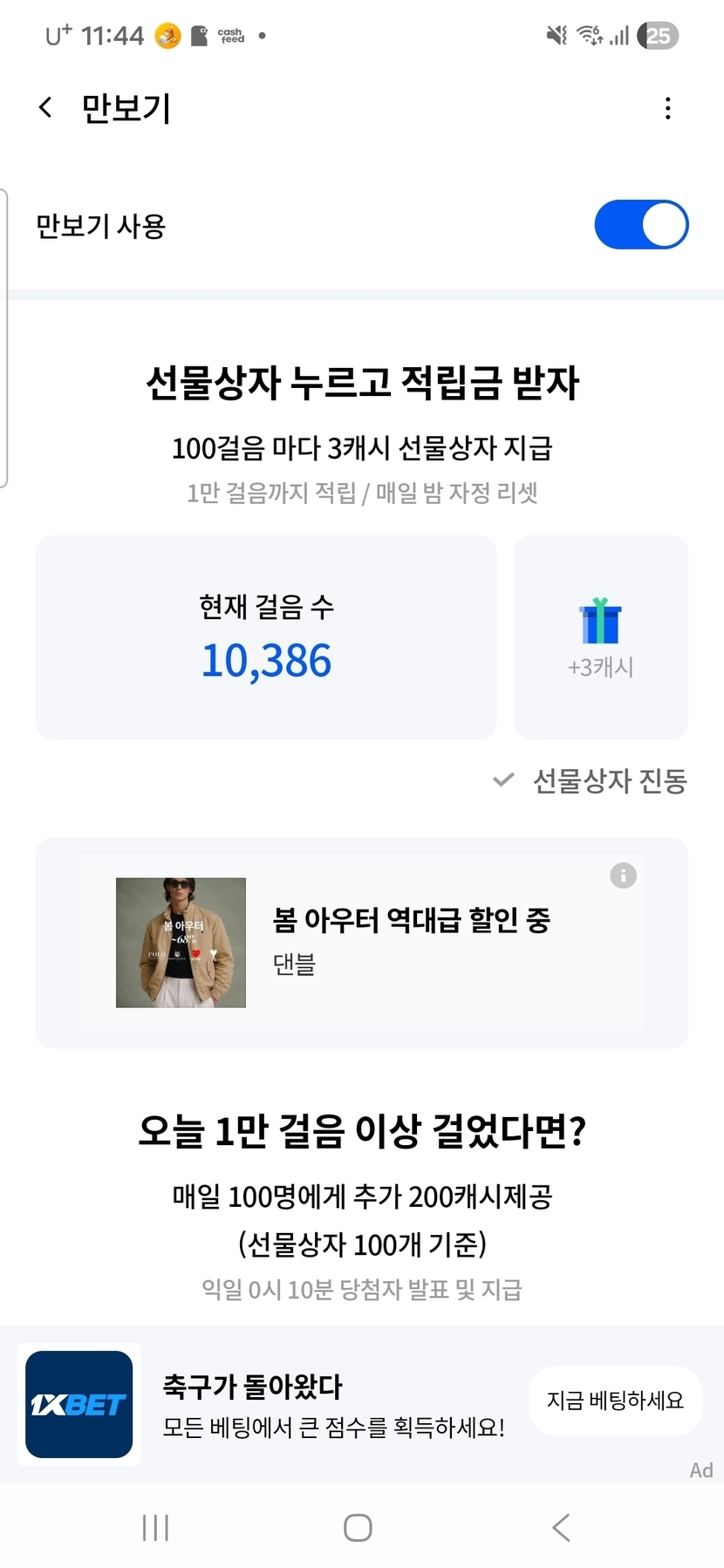724x1568 pixels.
Task: Open the 봄 아우터 역대급 할인 중 ad link
Action: pyautogui.click(x=412, y=919)
